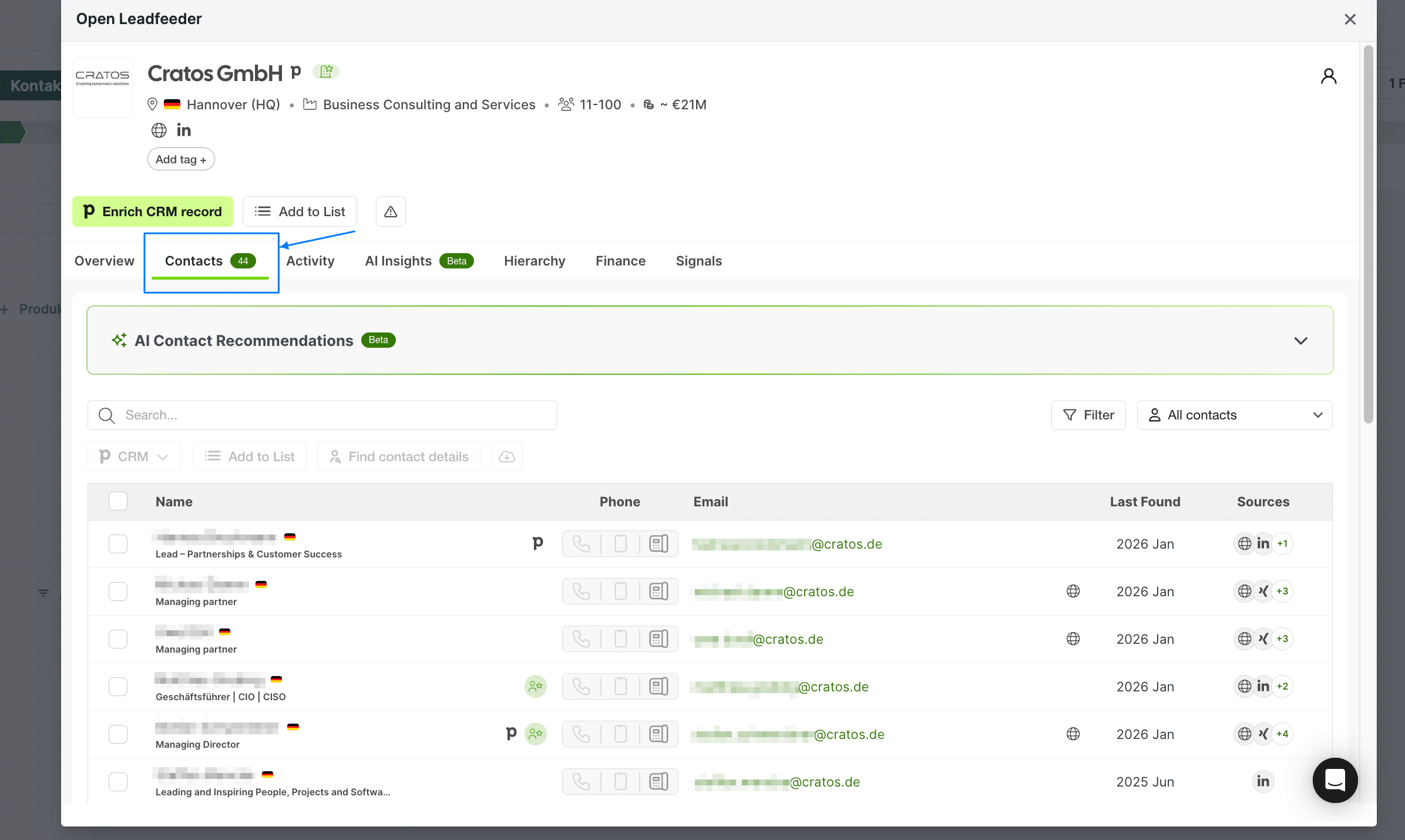The image size is (1405, 840).
Task: Click the Sources column header
Action: click(1263, 502)
